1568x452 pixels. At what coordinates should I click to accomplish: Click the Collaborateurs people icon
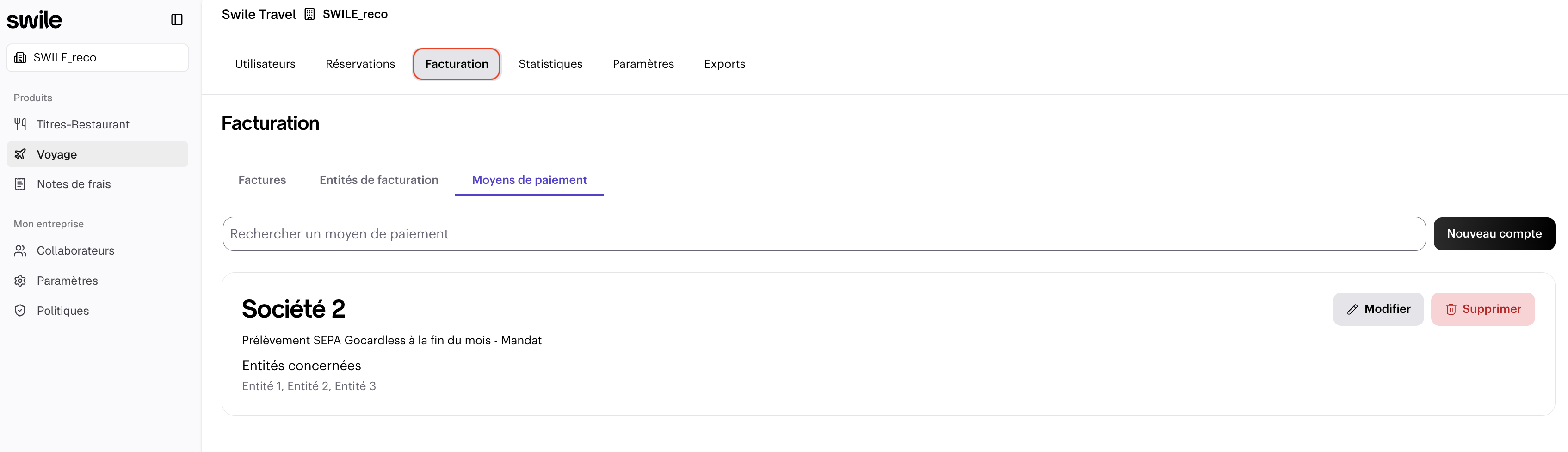point(20,250)
